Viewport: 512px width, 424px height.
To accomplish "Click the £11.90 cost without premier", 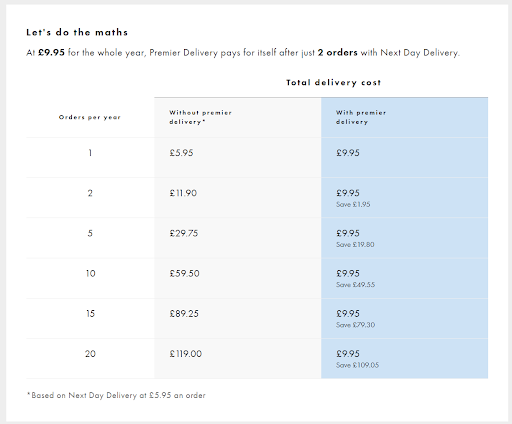I will coord(183,193).
